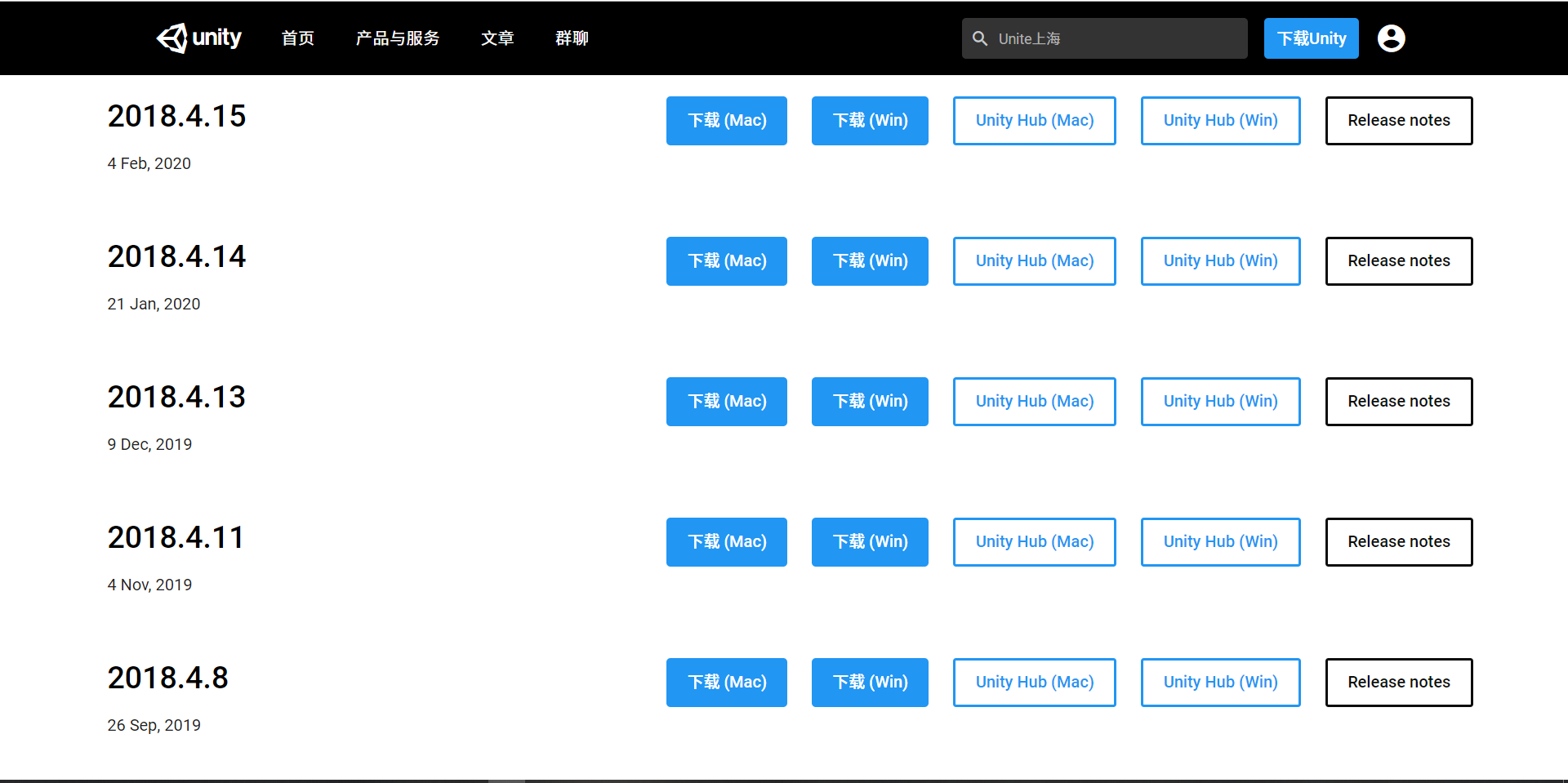Download 2018.4.13 for Mac
This screenshot has width=1568, height=783.
click(727, 402)
